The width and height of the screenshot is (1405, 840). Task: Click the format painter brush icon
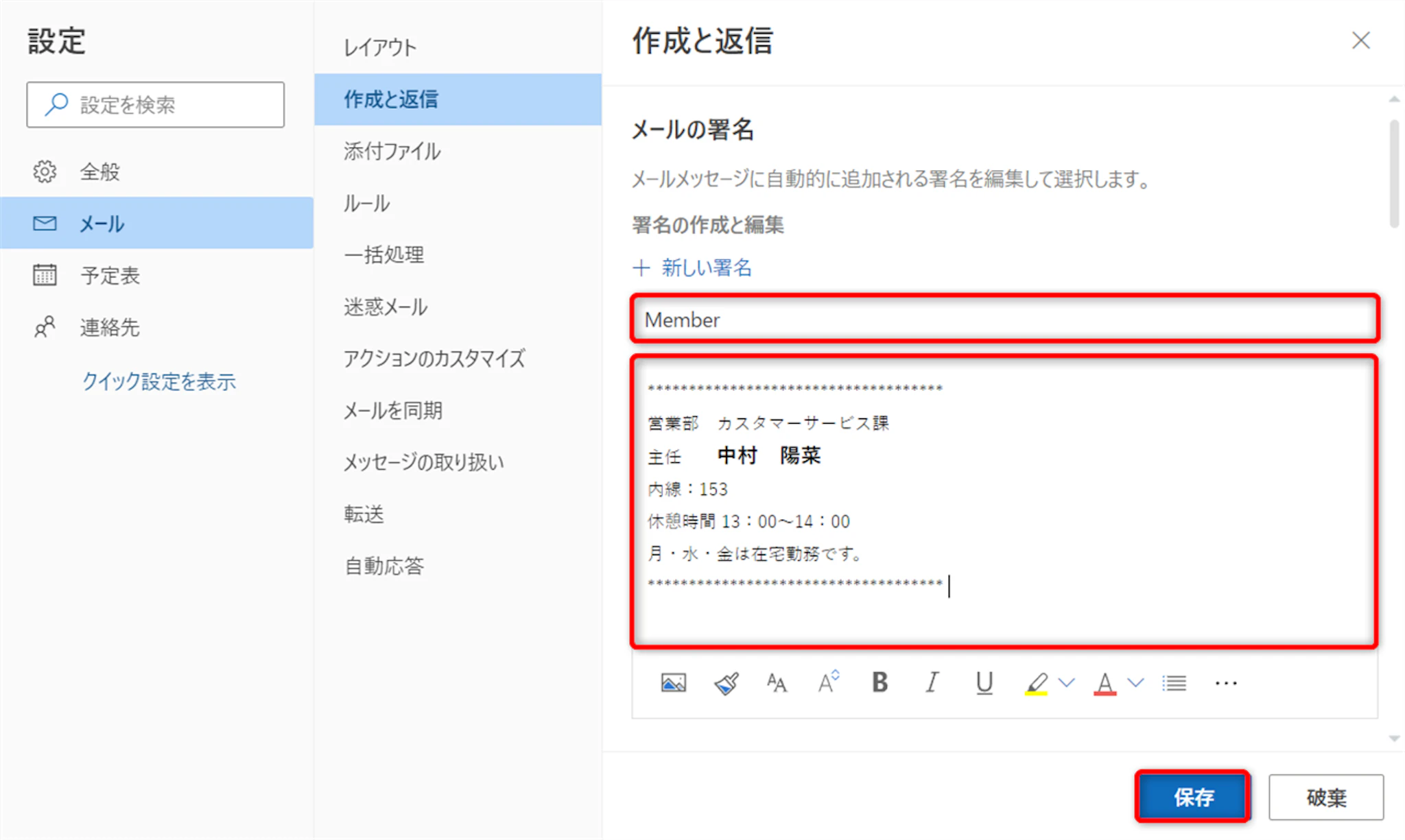pos(726,683)
